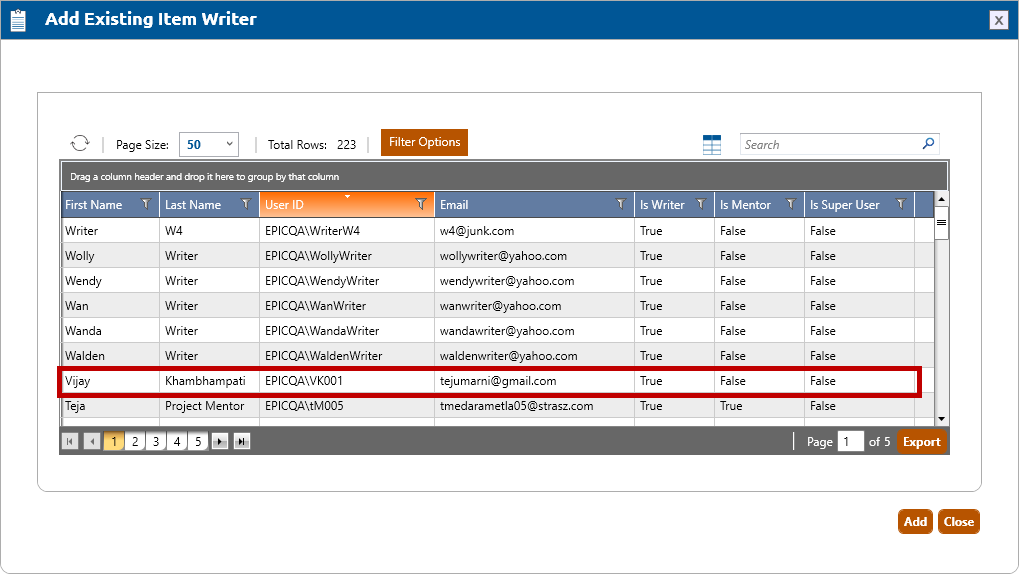Open filter on Is Mentor column
This screenshot has width=1019, height=574.
click(x=791, y=204)
